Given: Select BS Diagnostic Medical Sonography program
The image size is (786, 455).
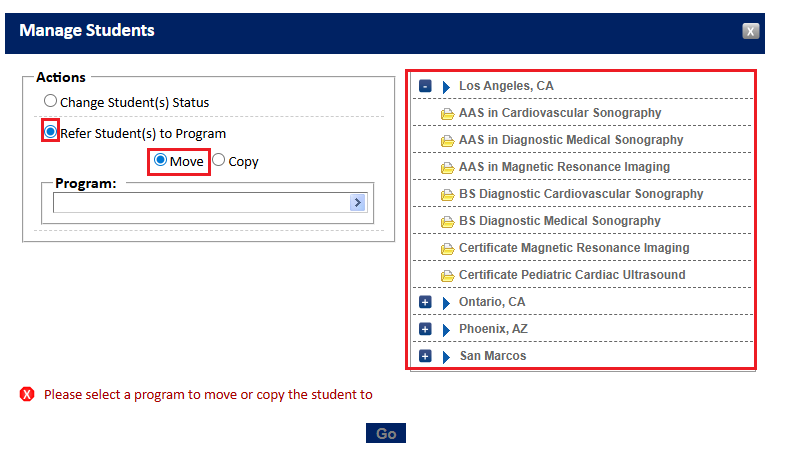Looking at the screenshot, I should tap(559, 221).
